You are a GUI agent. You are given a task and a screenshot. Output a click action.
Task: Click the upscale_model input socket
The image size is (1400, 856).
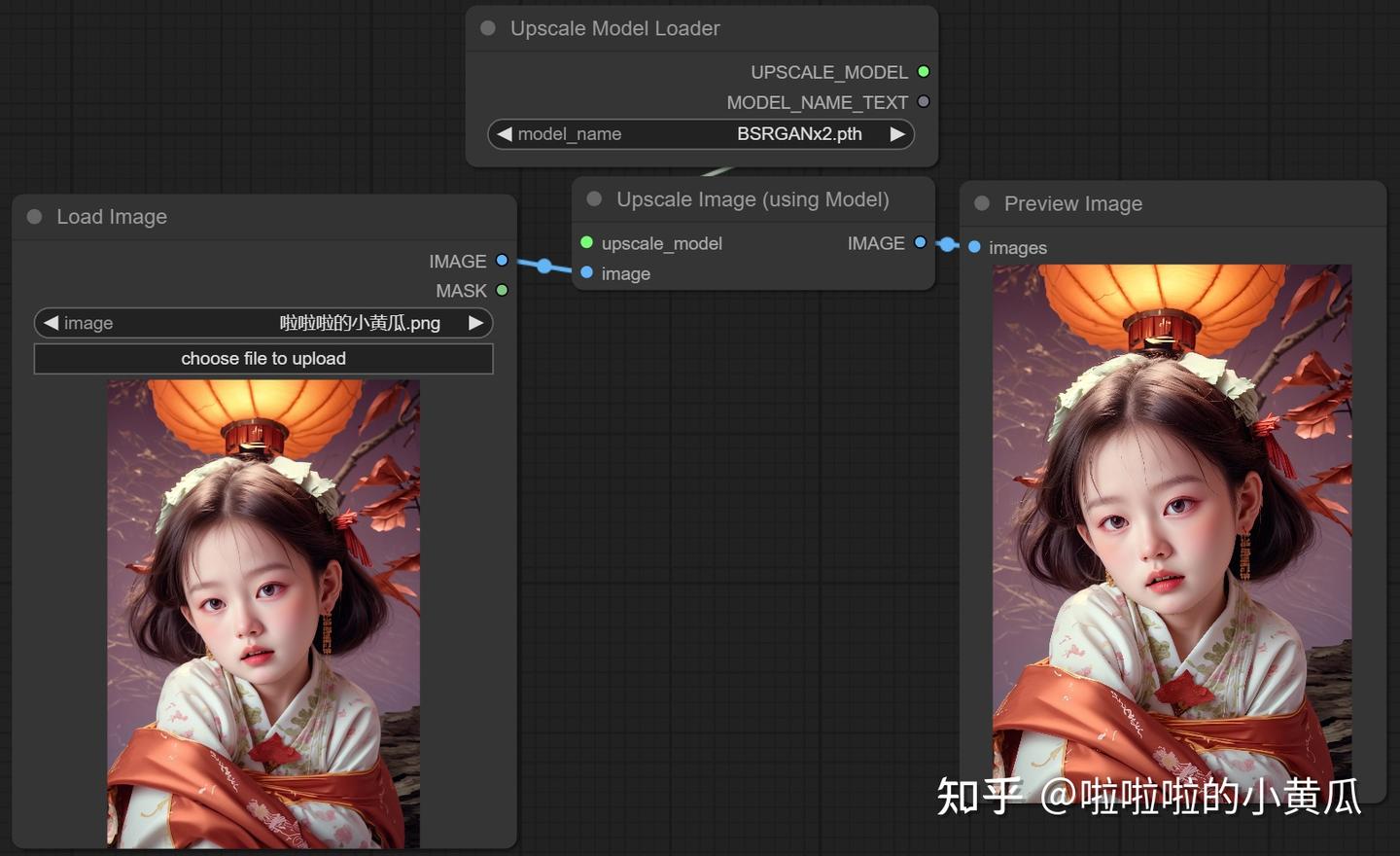(x=586, y=243)
